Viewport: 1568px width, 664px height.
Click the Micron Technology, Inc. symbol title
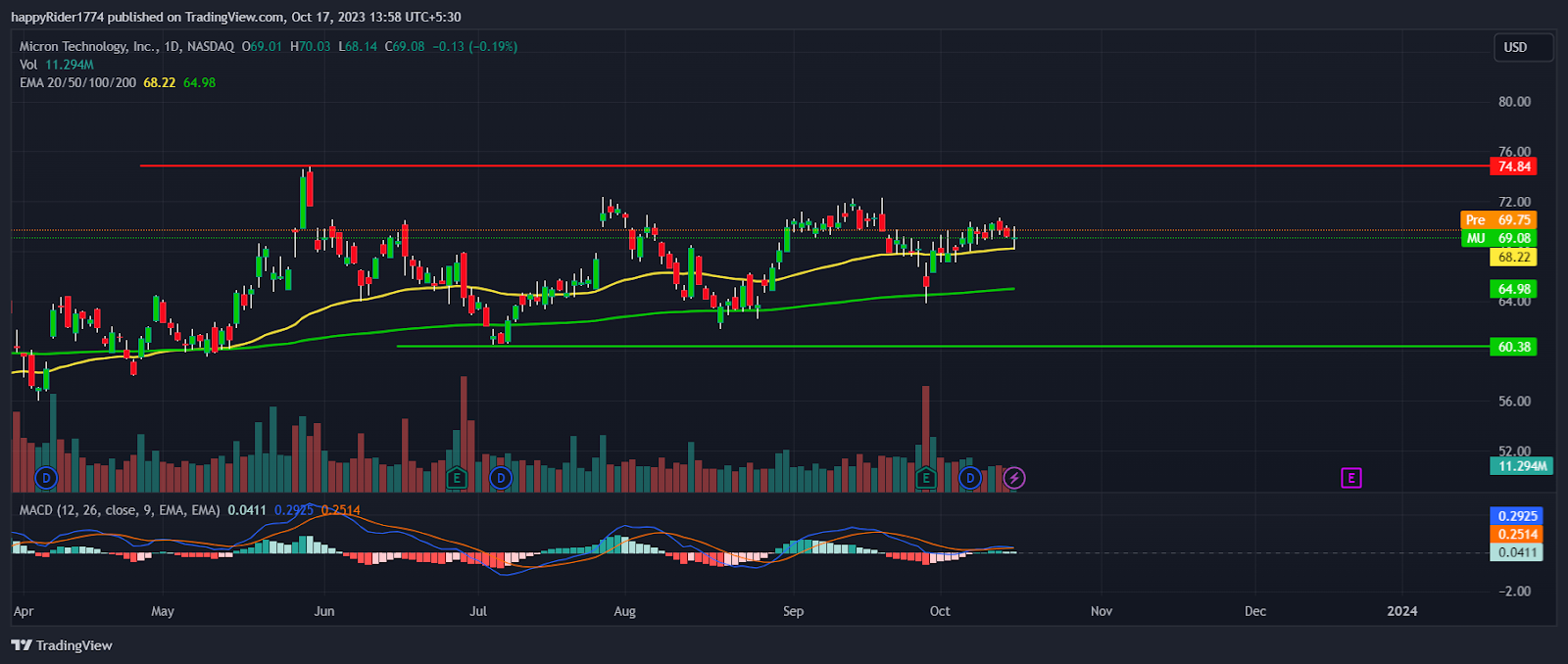[x=89, y=46]
